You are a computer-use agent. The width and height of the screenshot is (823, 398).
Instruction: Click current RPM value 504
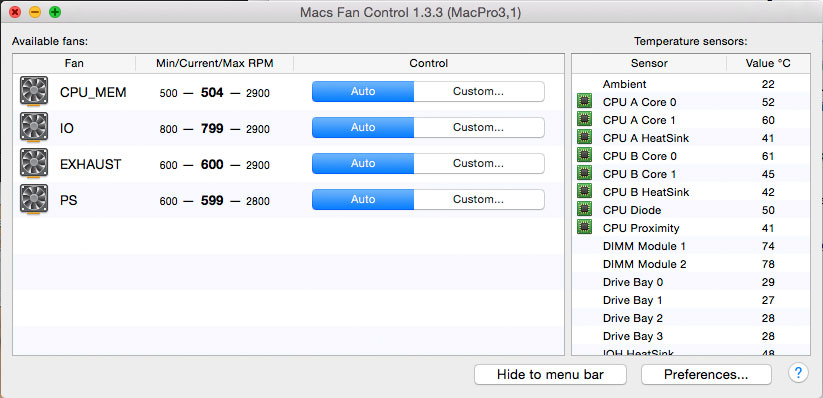212,92
